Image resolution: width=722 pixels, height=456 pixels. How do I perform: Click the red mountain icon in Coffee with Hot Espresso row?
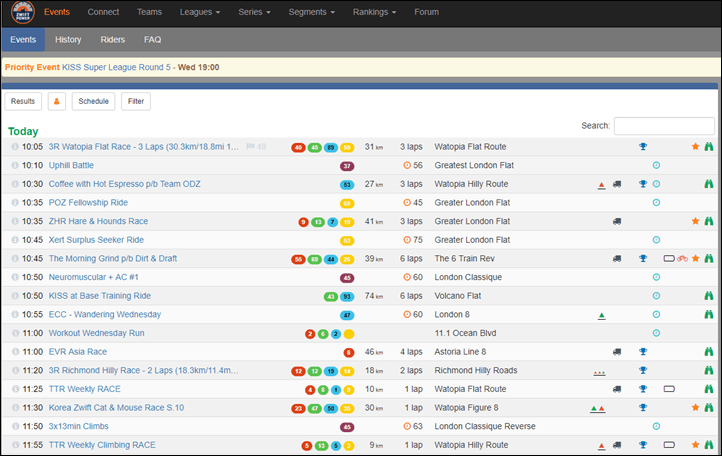601,185
